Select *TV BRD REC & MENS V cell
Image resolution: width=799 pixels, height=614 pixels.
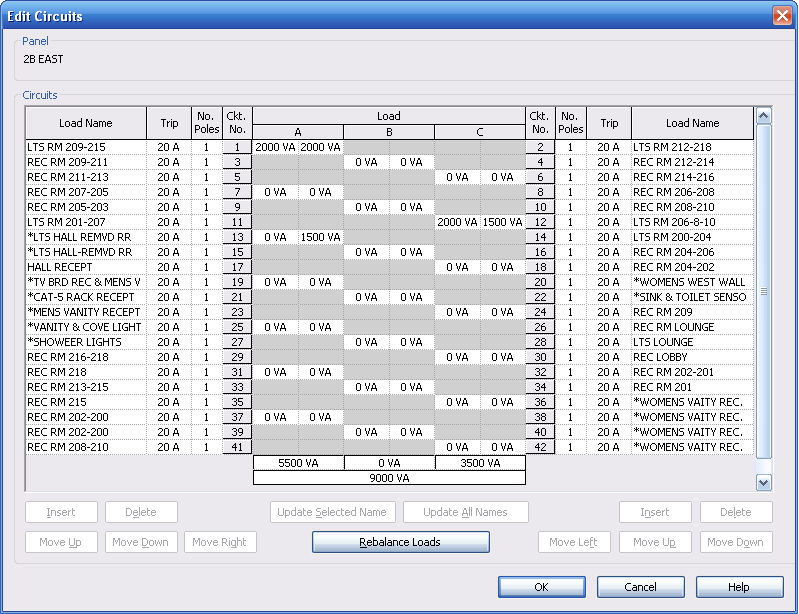click(86, 282)
